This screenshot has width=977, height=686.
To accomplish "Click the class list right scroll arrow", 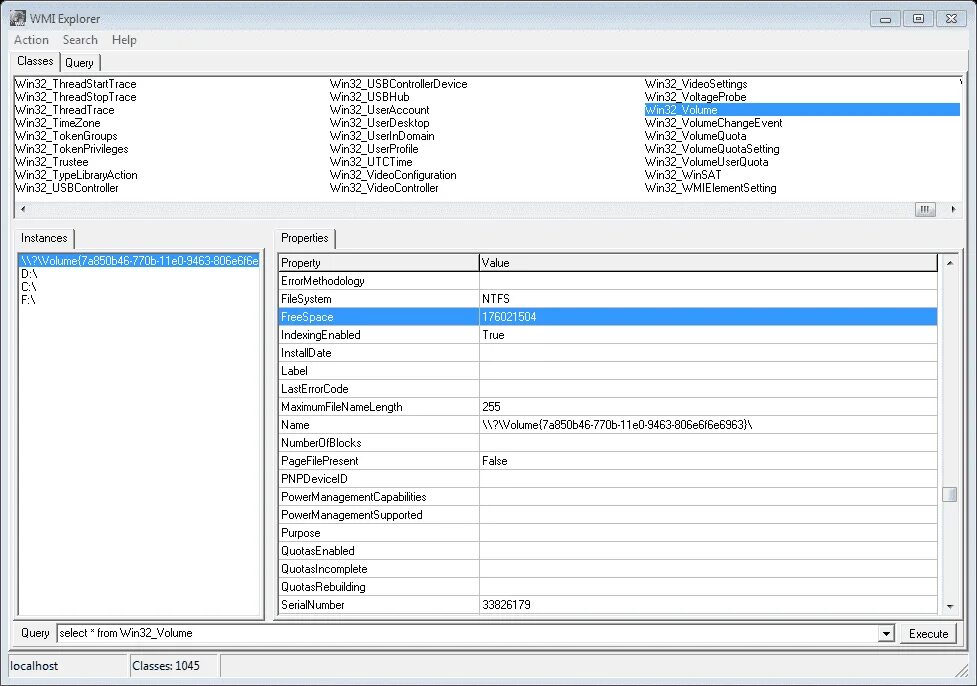I will tap(953, 209).
